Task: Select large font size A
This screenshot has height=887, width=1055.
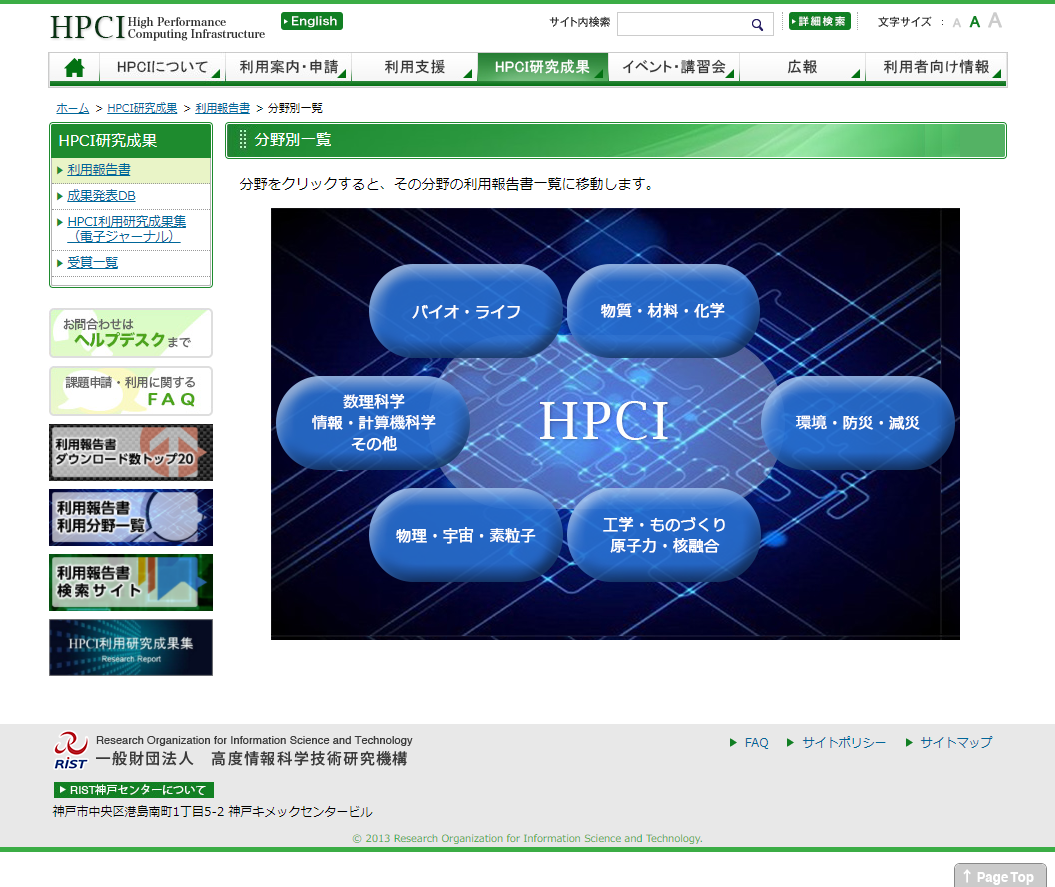Action: [x=995, y=21]
